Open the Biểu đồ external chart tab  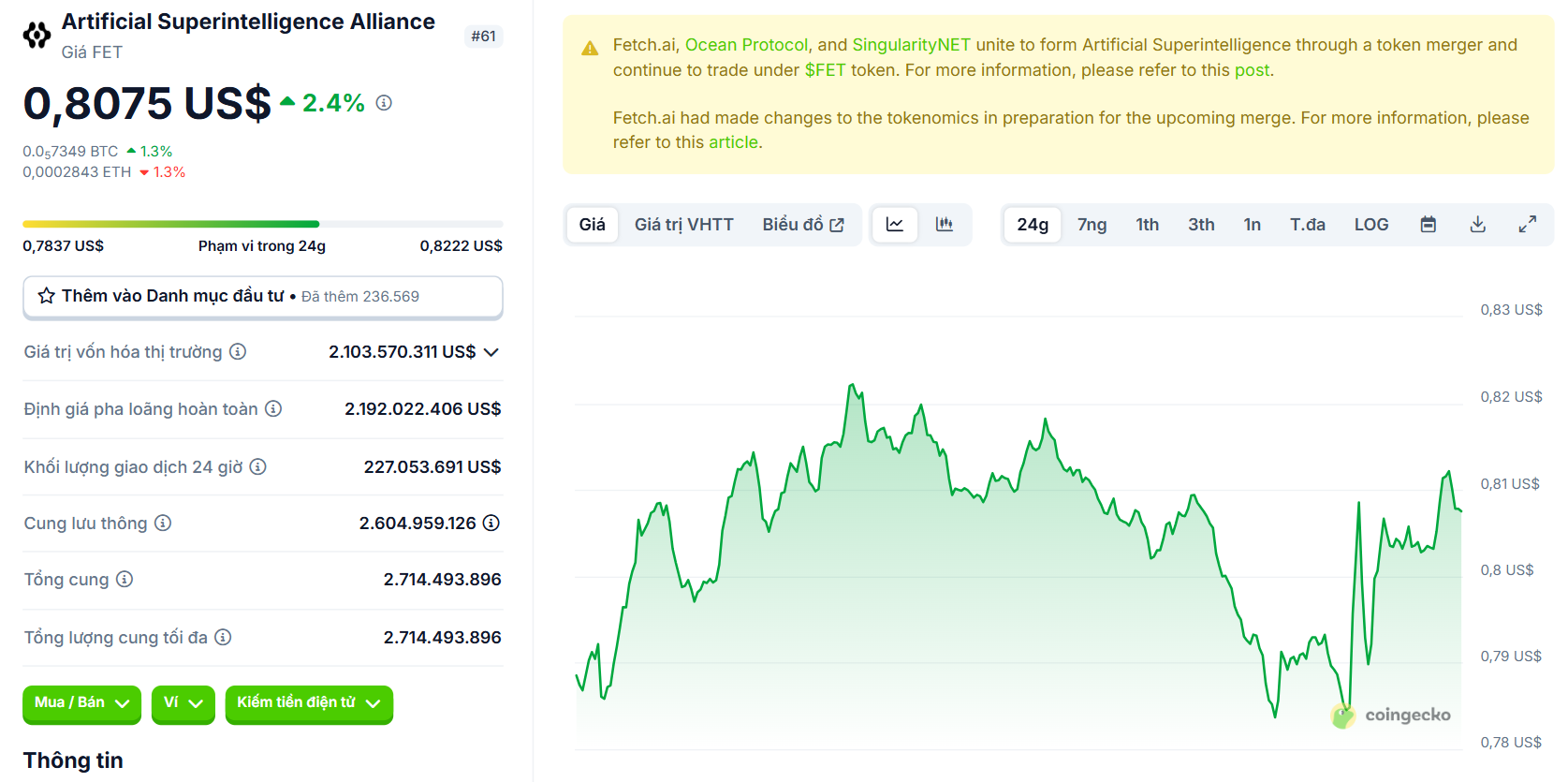click(803, 225)
